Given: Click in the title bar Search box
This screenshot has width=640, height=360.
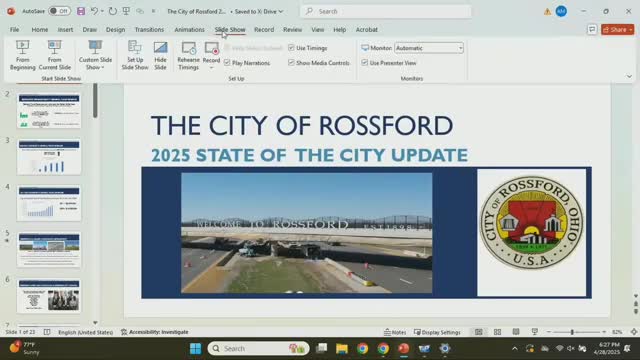Looking at the screenshot, I should point(386,11).
